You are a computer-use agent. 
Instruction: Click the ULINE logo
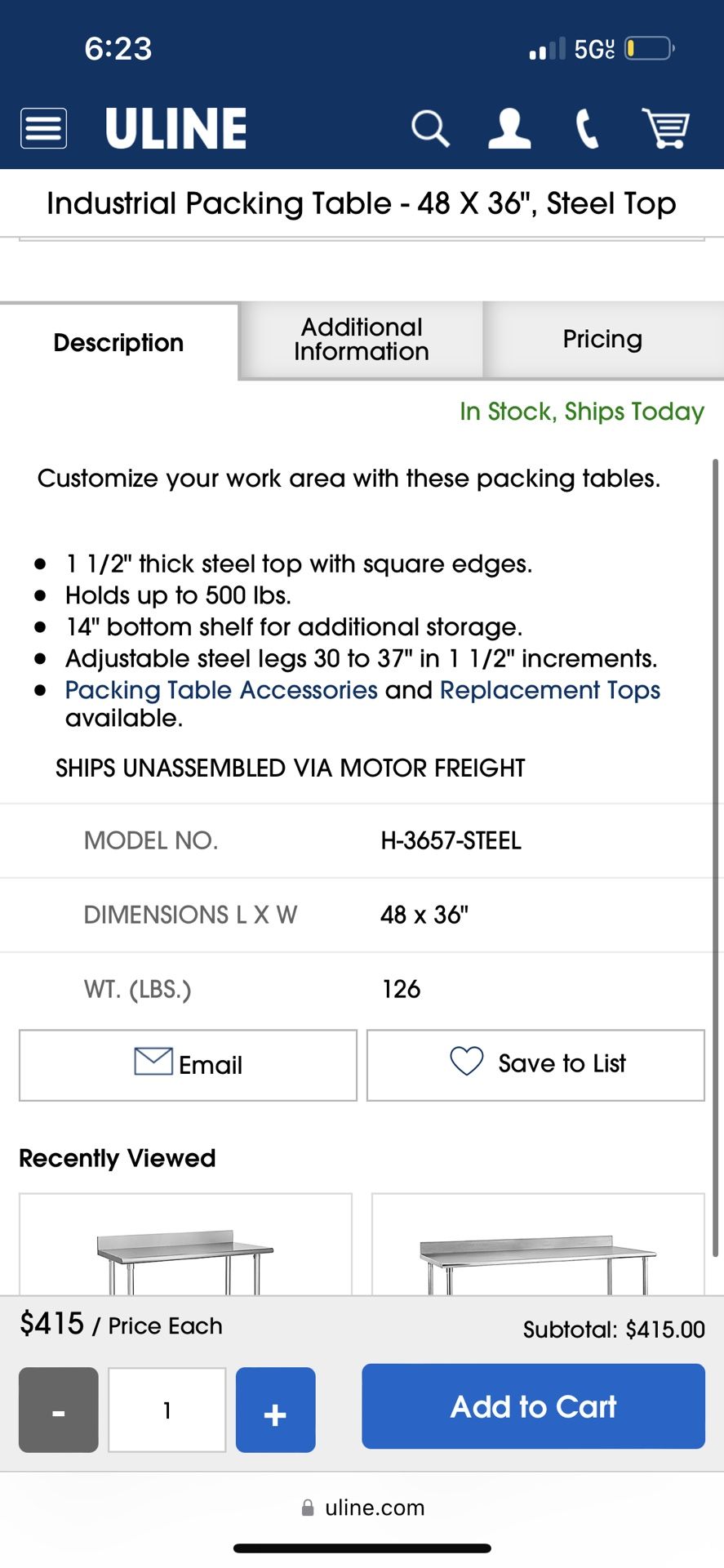[x=175, y=128]
